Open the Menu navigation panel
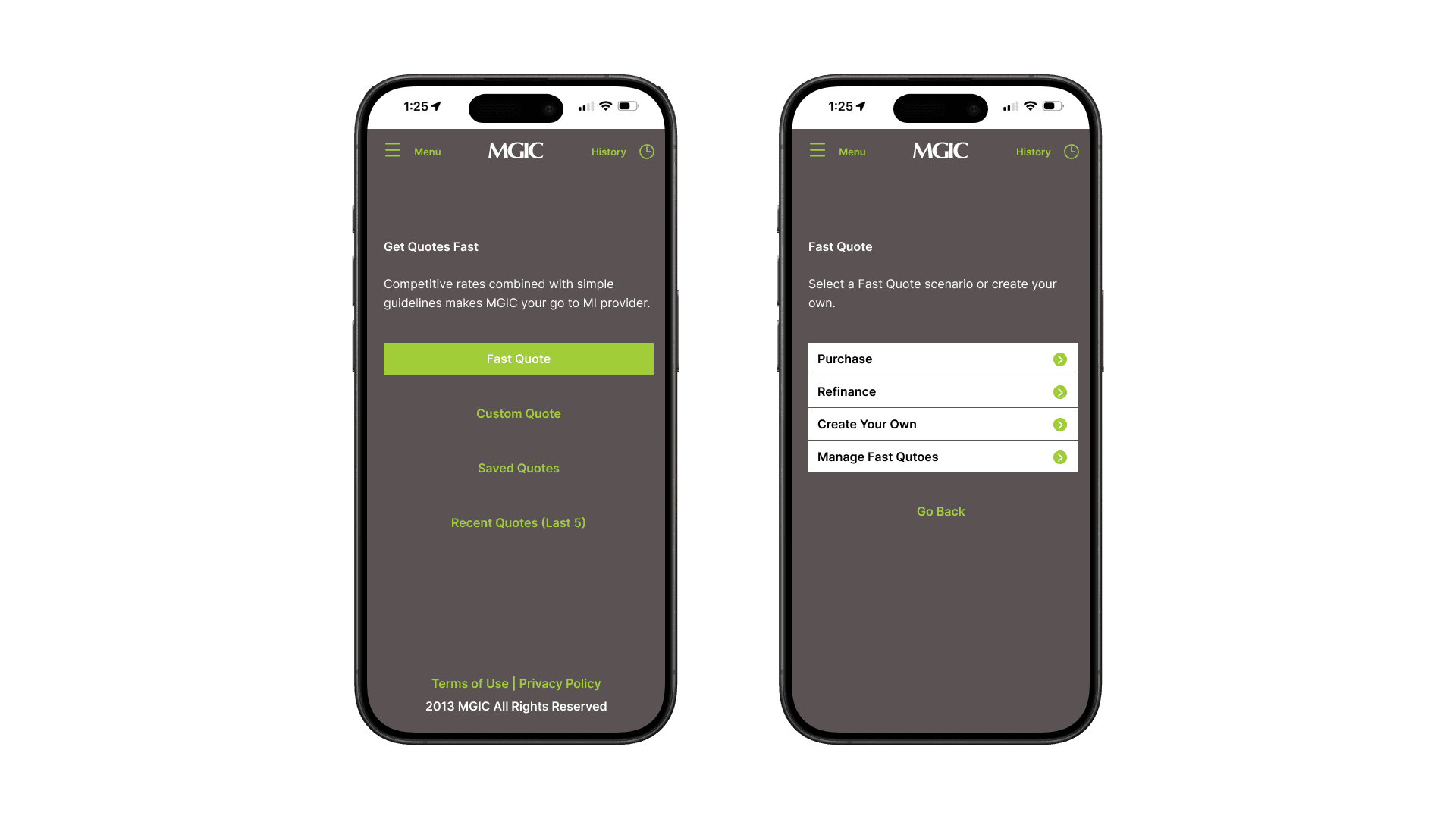This screenshot has height=819, width=1456. [x=412, y=151]
